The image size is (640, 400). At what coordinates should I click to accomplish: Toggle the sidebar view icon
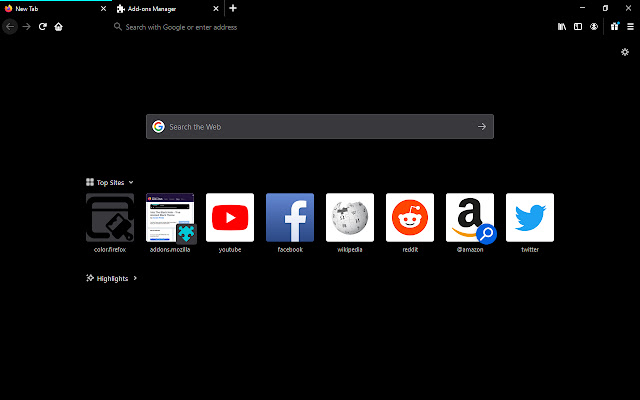[578, 27]
